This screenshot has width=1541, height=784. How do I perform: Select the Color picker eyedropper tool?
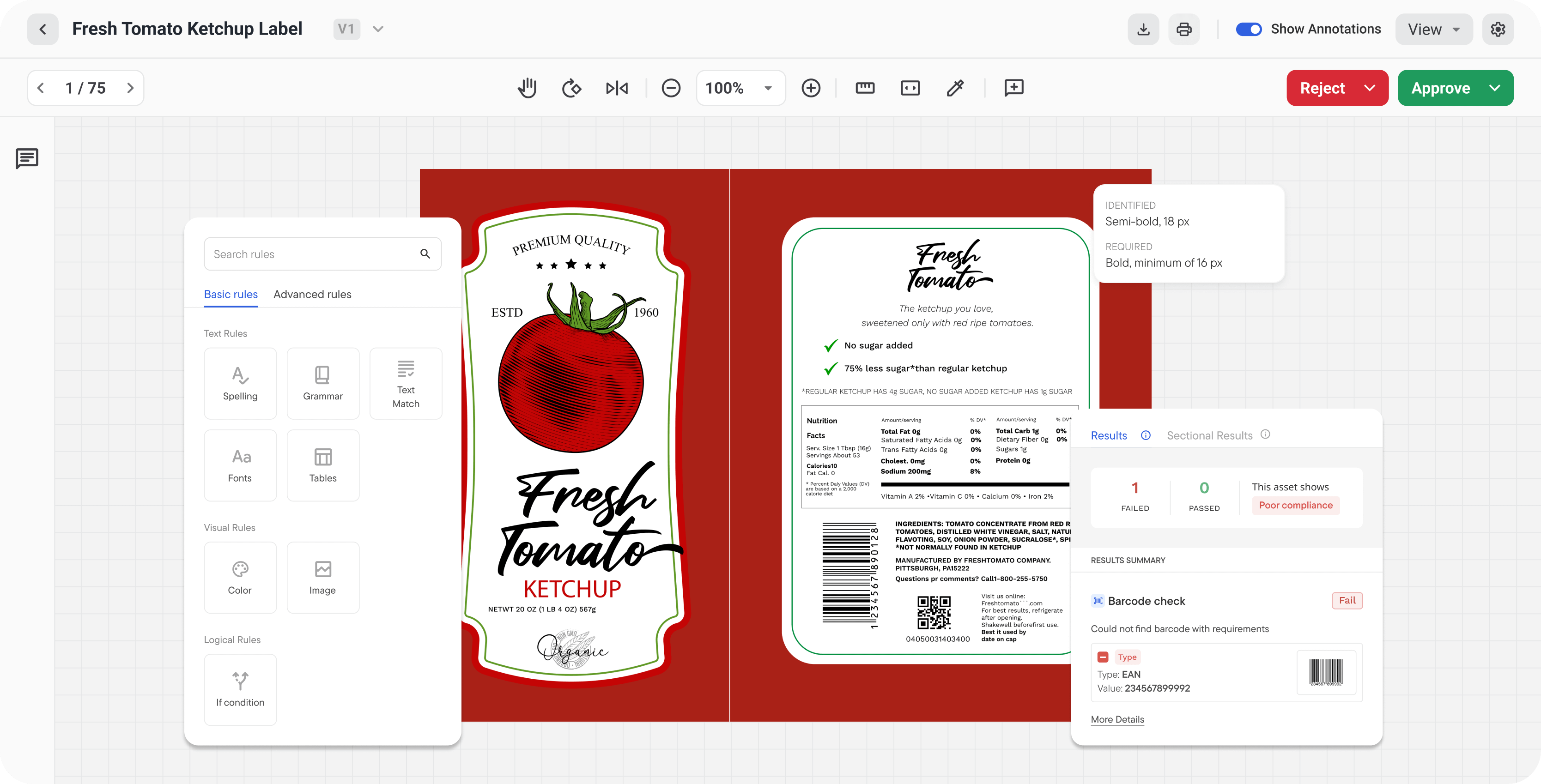(x=955, y=88)
